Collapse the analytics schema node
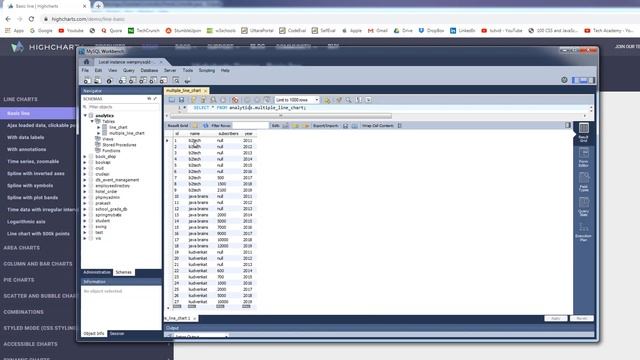640x360 pixels. click(x=85, y=116)
